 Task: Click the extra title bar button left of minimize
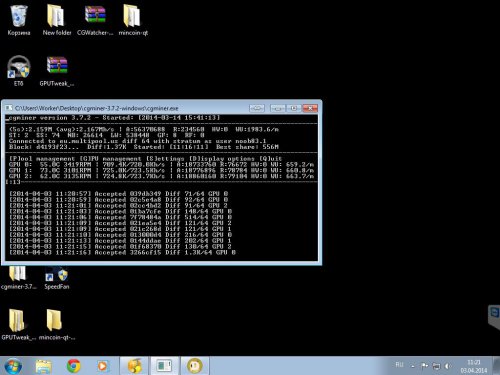tap(257, 108)
